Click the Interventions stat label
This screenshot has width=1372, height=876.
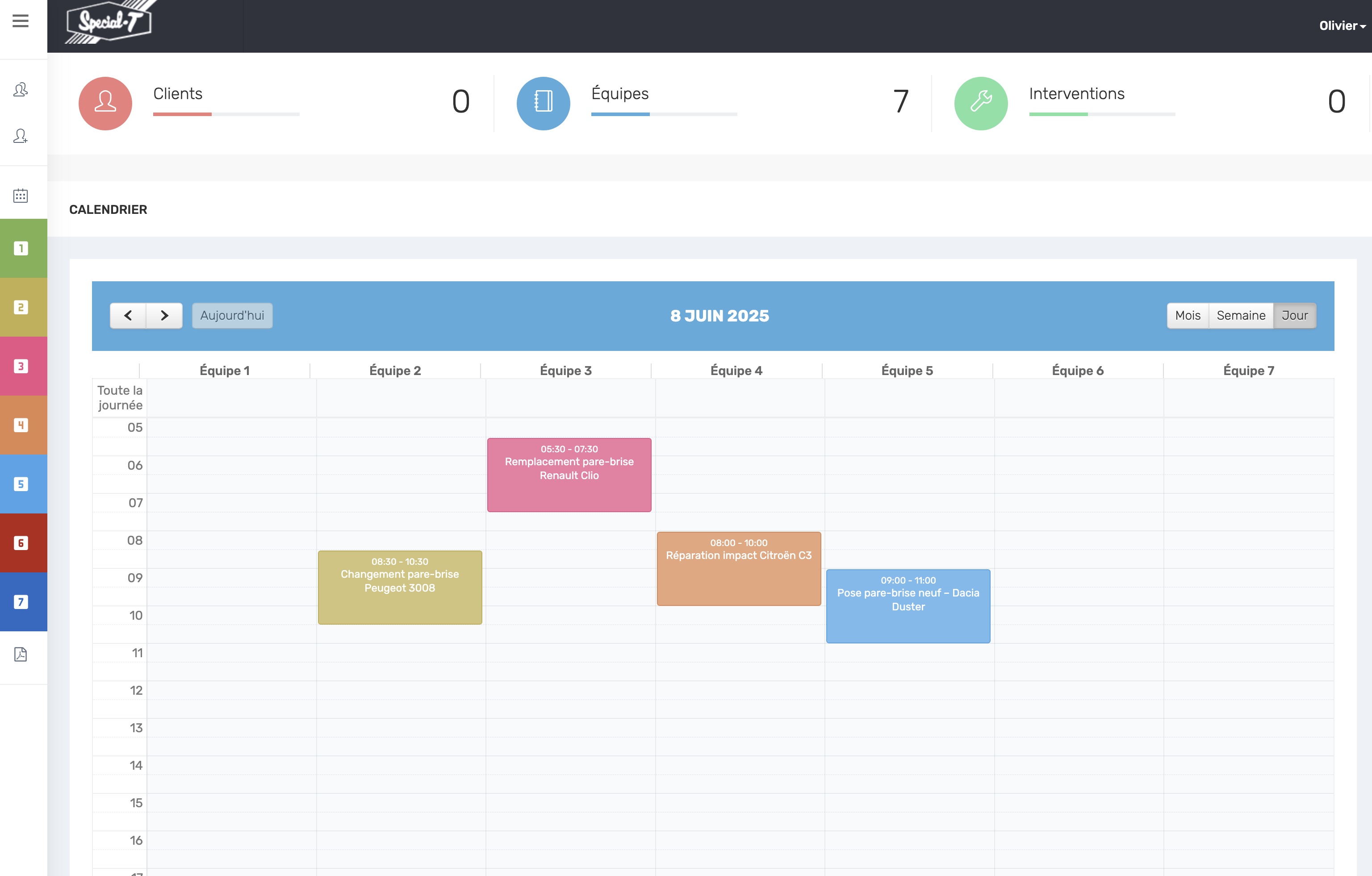pyautogui.click(x=1076, y=93)
